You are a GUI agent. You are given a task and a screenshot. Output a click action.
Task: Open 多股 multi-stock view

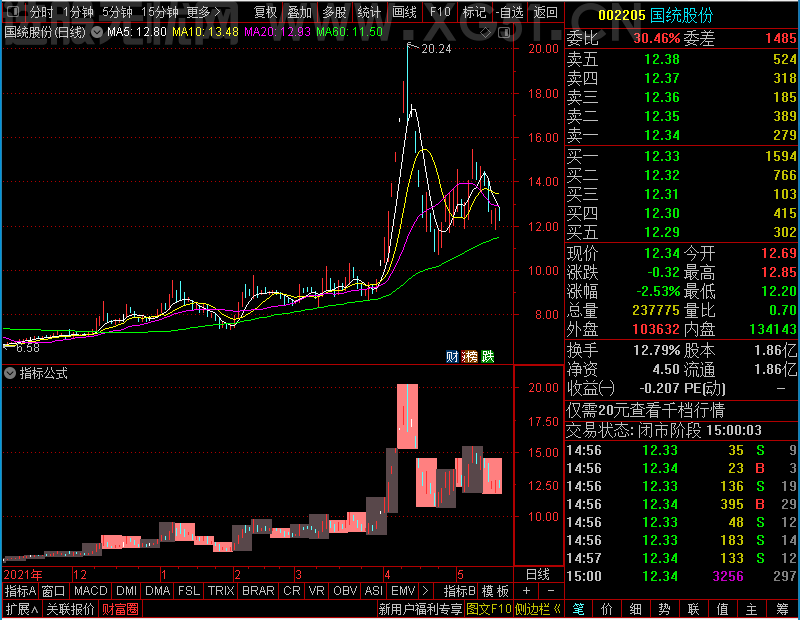coord(334,12)
